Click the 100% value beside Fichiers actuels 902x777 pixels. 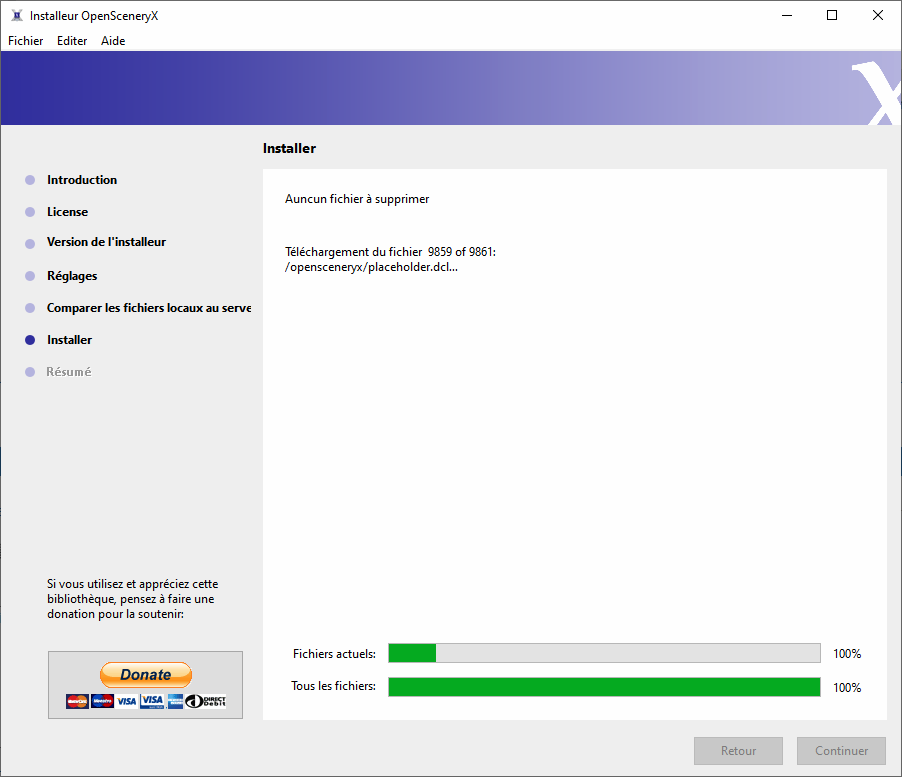tap(847, 653)
